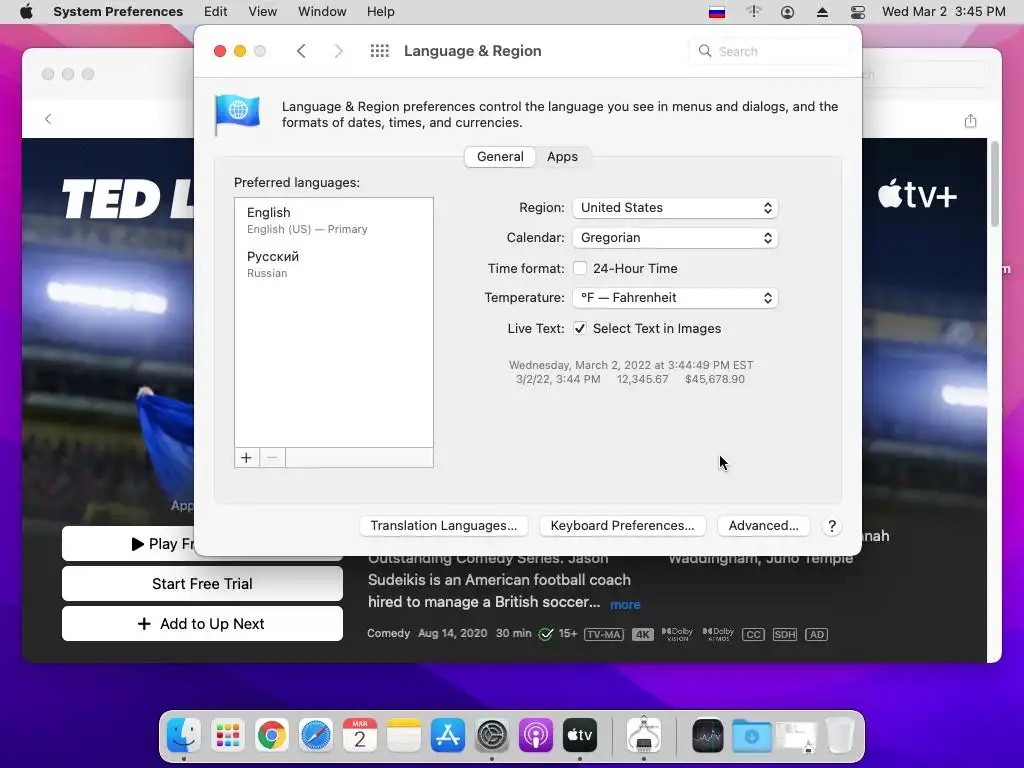Open the Edit menu
The height and width of the screenshot is (768, 1024).
click(216, 12)
